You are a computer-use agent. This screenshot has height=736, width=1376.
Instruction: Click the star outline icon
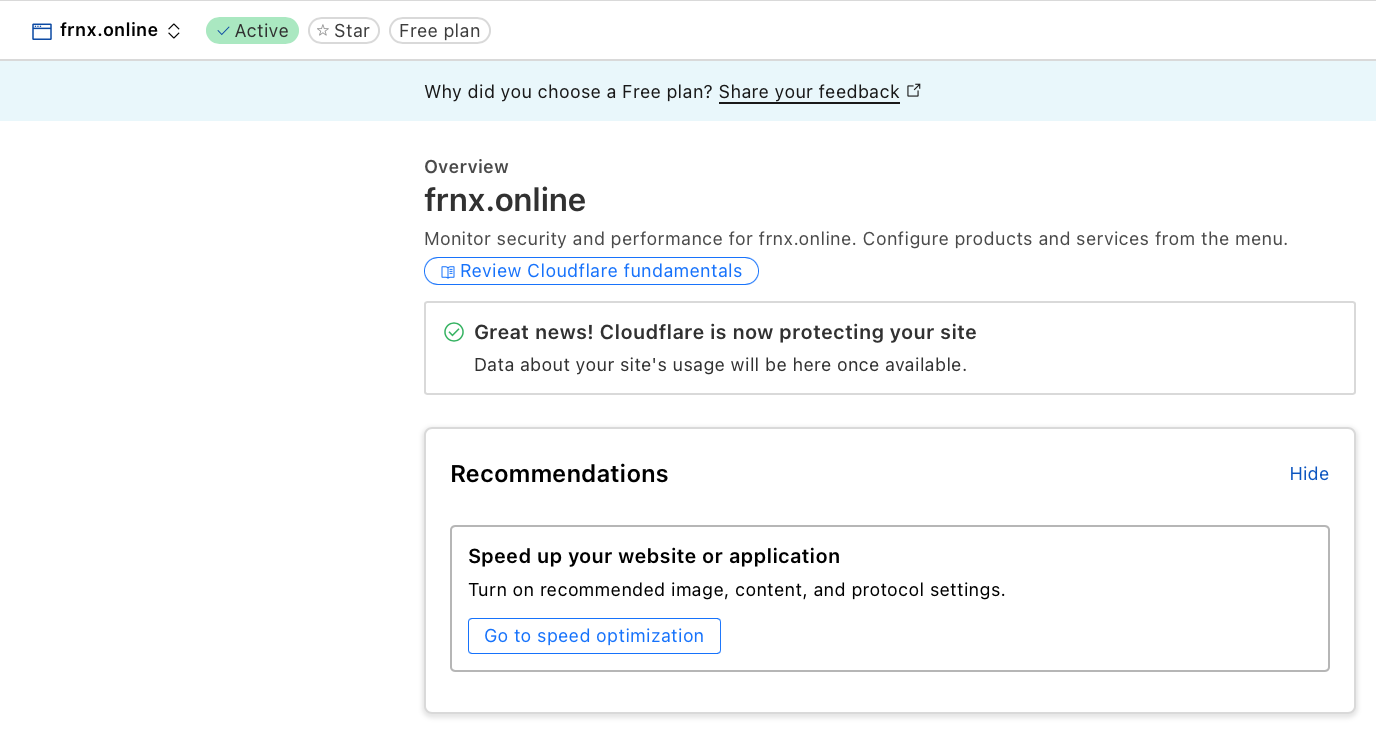pyautogui.click(x=323, y=31)
